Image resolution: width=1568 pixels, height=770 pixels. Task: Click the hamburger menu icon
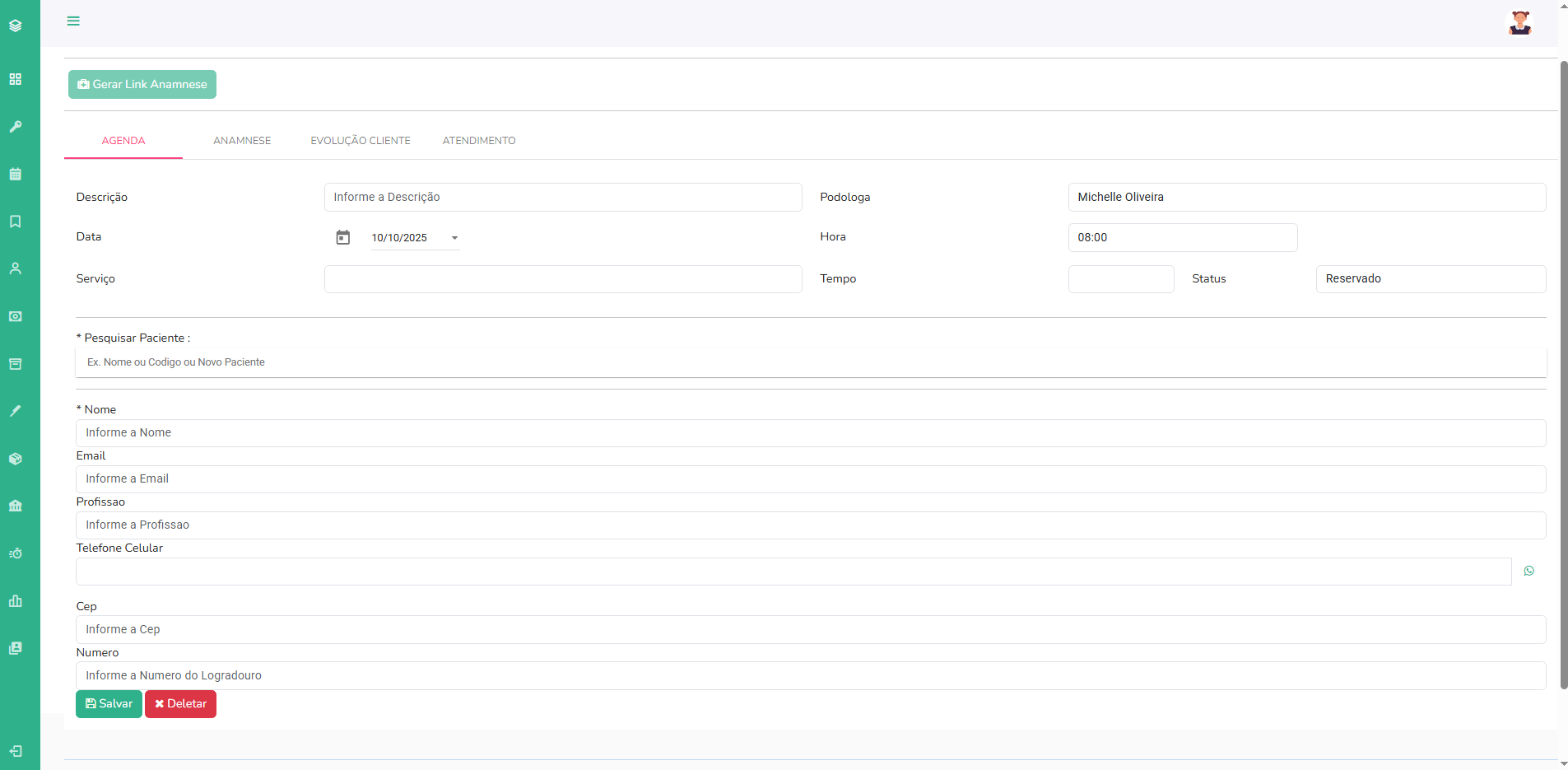click(73, 21)
